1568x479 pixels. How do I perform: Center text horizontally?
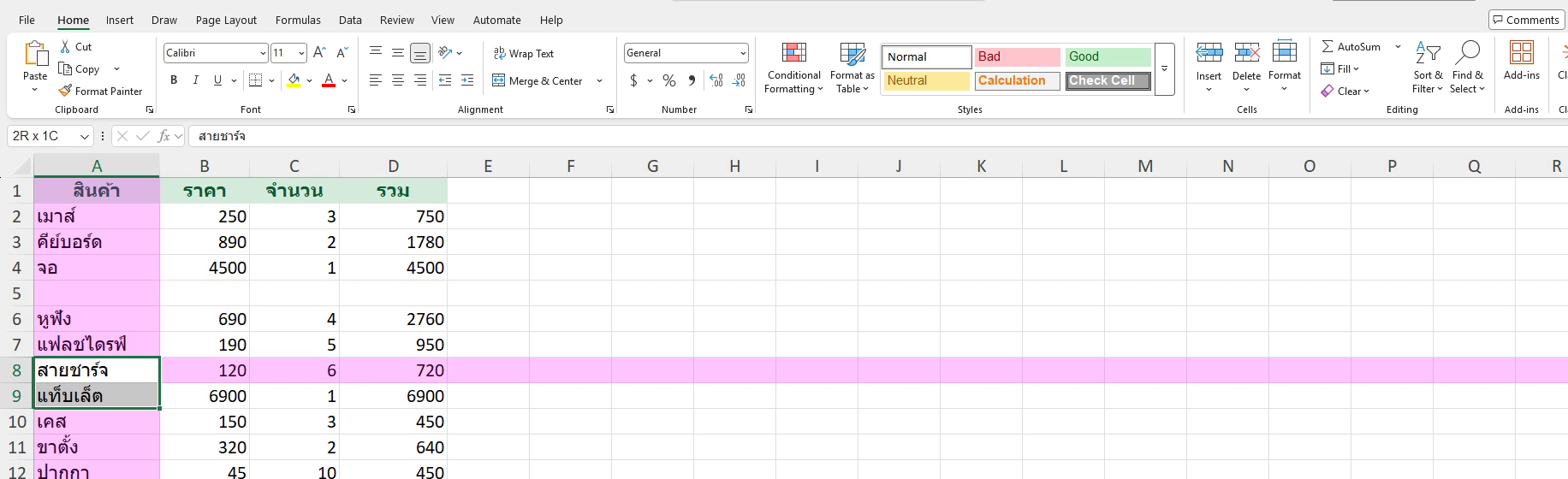pyautogui.click(x=398, y=80)
